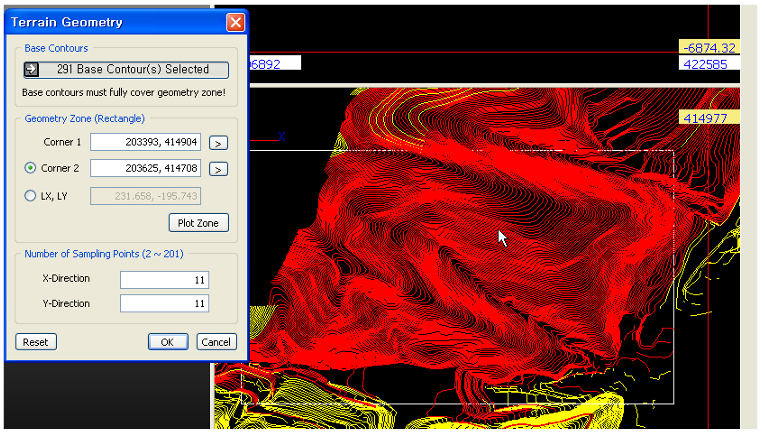Click the Corner 2 coordinates field
This screenshot has height=434, width=765.
(x=145, y=168)
